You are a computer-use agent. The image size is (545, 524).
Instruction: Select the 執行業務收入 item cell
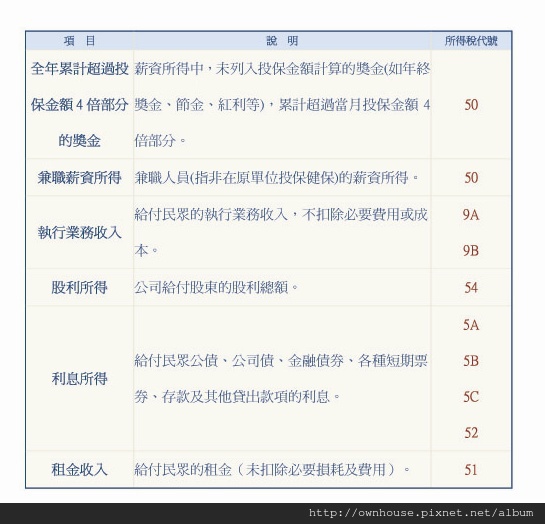coord(80,232)
